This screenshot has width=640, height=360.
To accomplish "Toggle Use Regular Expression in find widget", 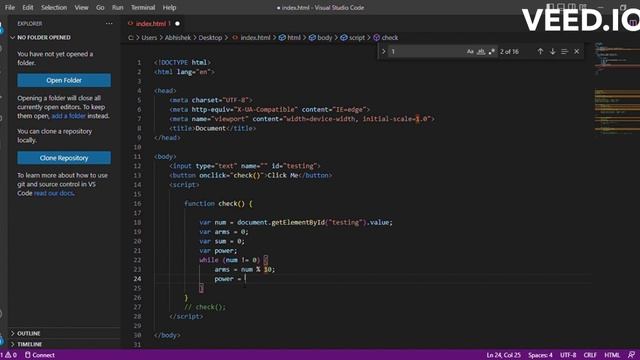I will click(491, 51).
